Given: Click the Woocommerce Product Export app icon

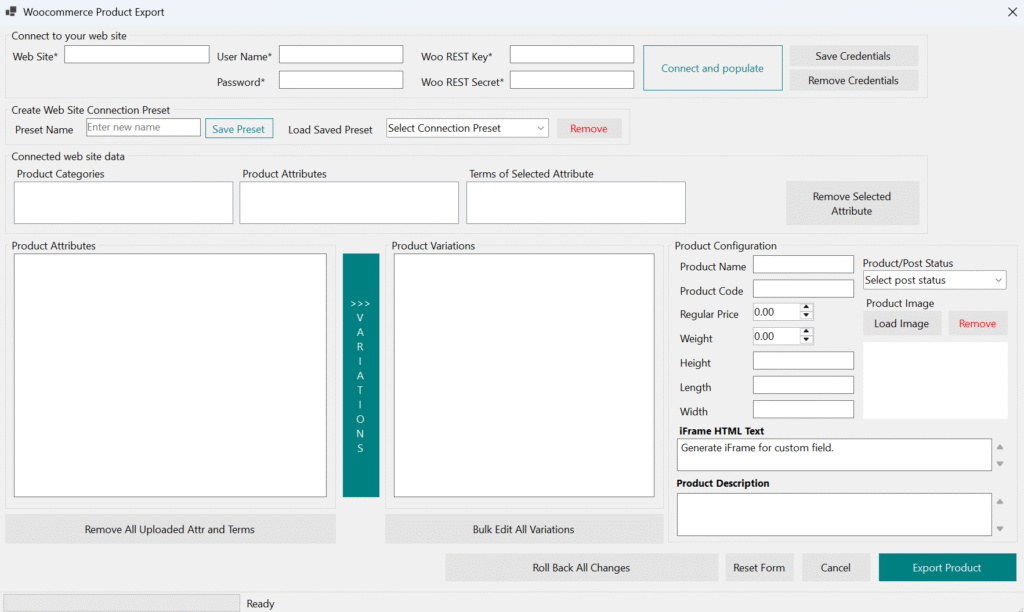Looking at the screenshot, I should click(x=11, y=12).
